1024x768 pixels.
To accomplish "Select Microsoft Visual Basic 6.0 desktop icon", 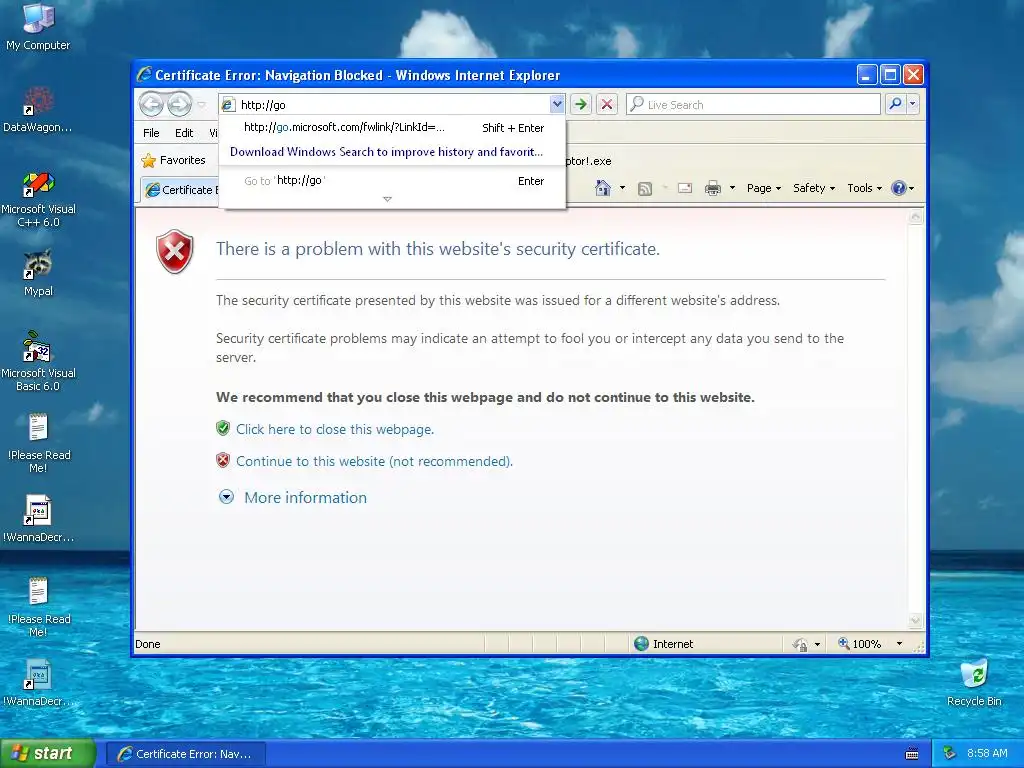I will coord(38,362).
